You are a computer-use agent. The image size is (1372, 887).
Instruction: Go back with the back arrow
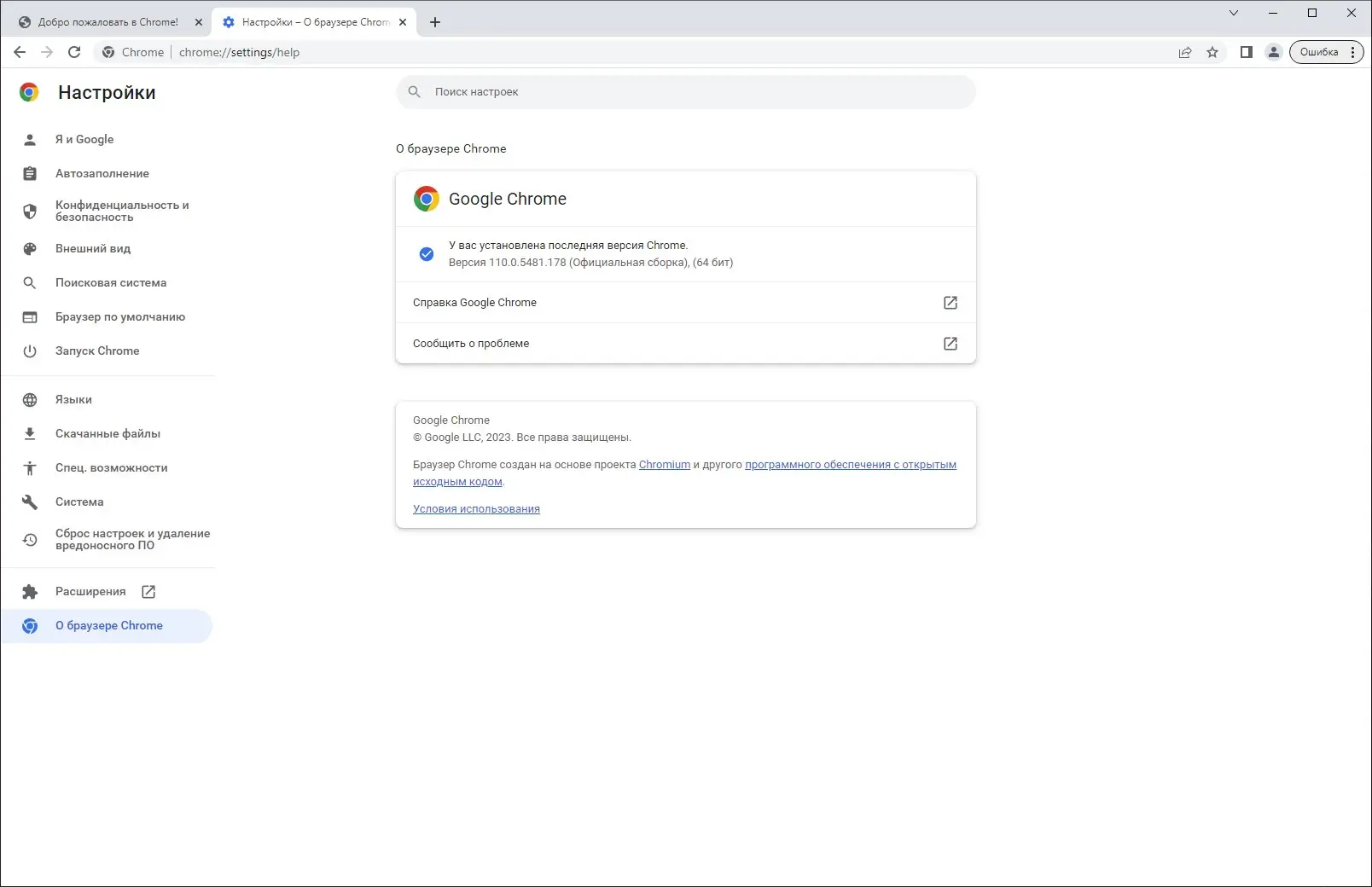(20, 52)
